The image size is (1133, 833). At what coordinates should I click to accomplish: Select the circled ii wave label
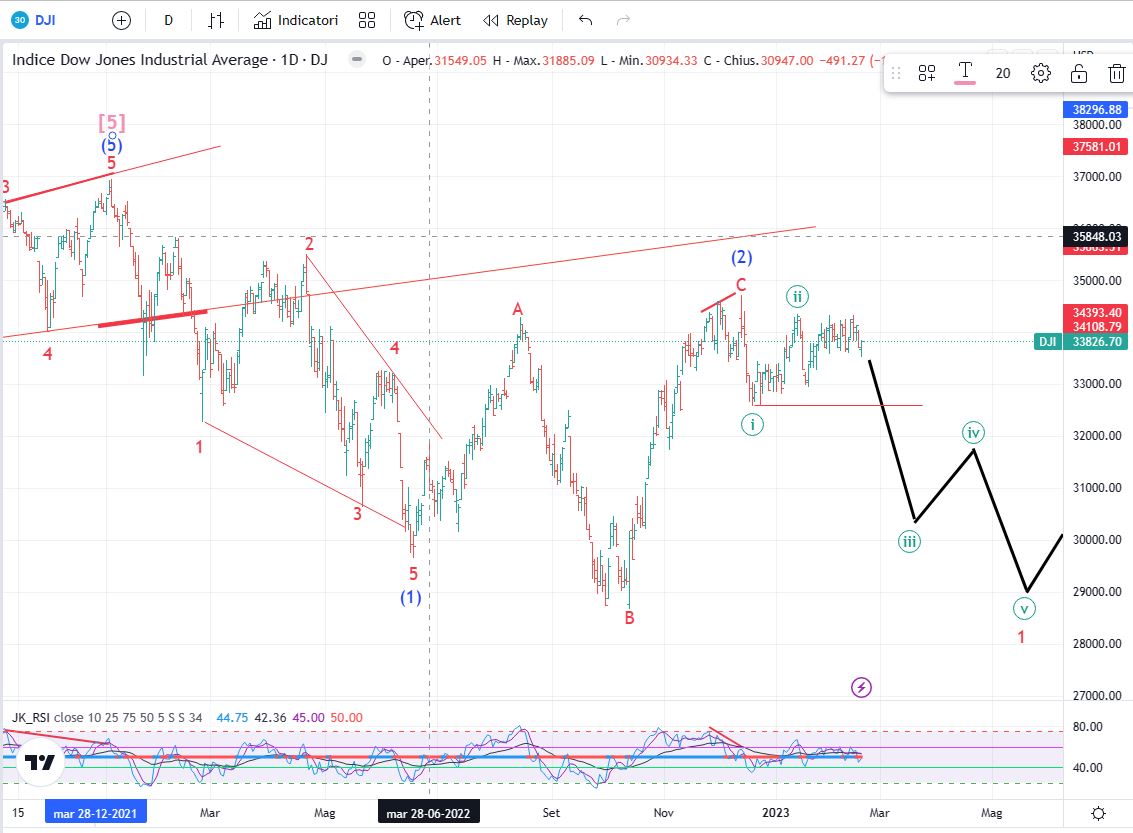pyautogui.click(x=797, y=296)
